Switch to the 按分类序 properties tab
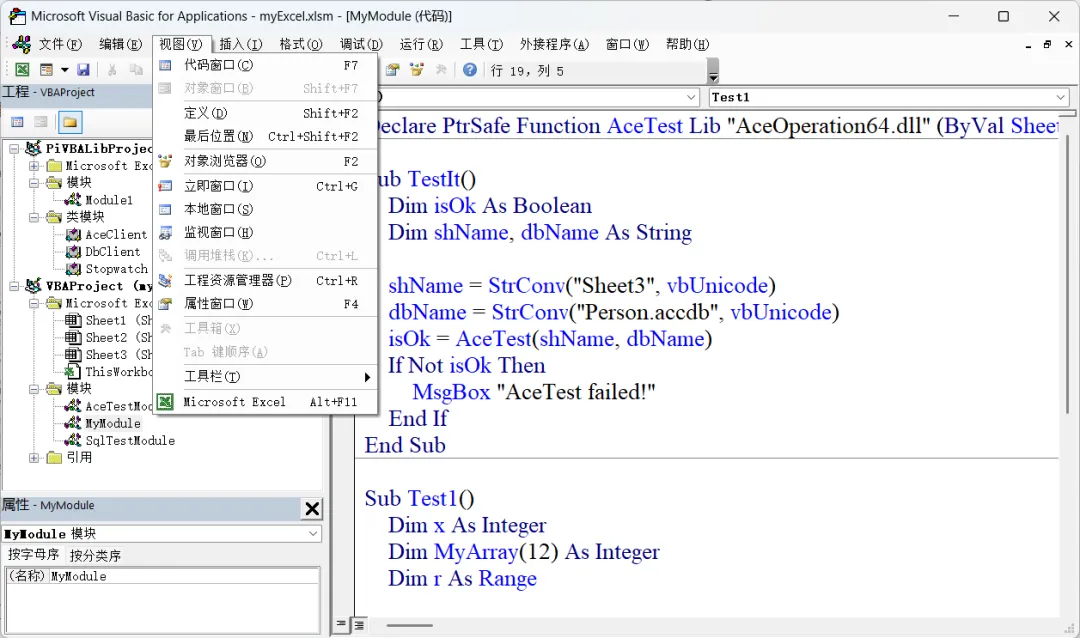 tap(95, 555)
